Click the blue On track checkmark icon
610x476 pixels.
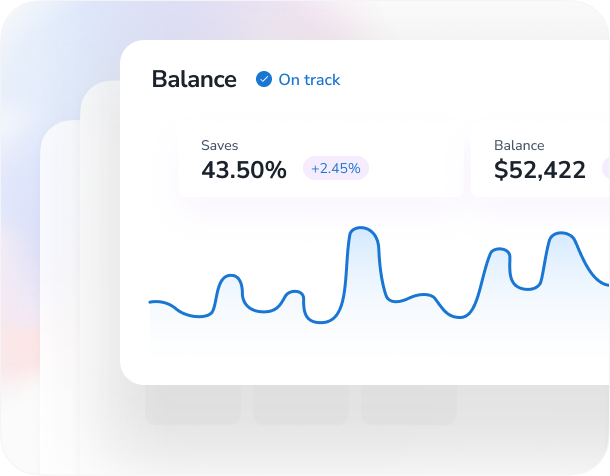[264, 79]
